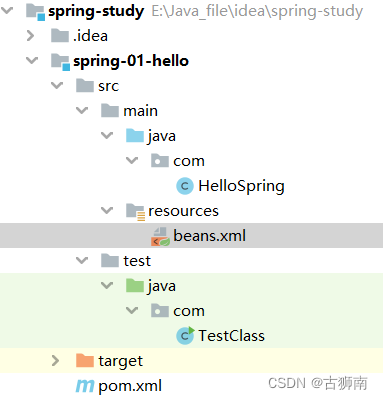383x399 pixels.
Task: Click the TestClass runnable class icon
Action: coord(185,336)
